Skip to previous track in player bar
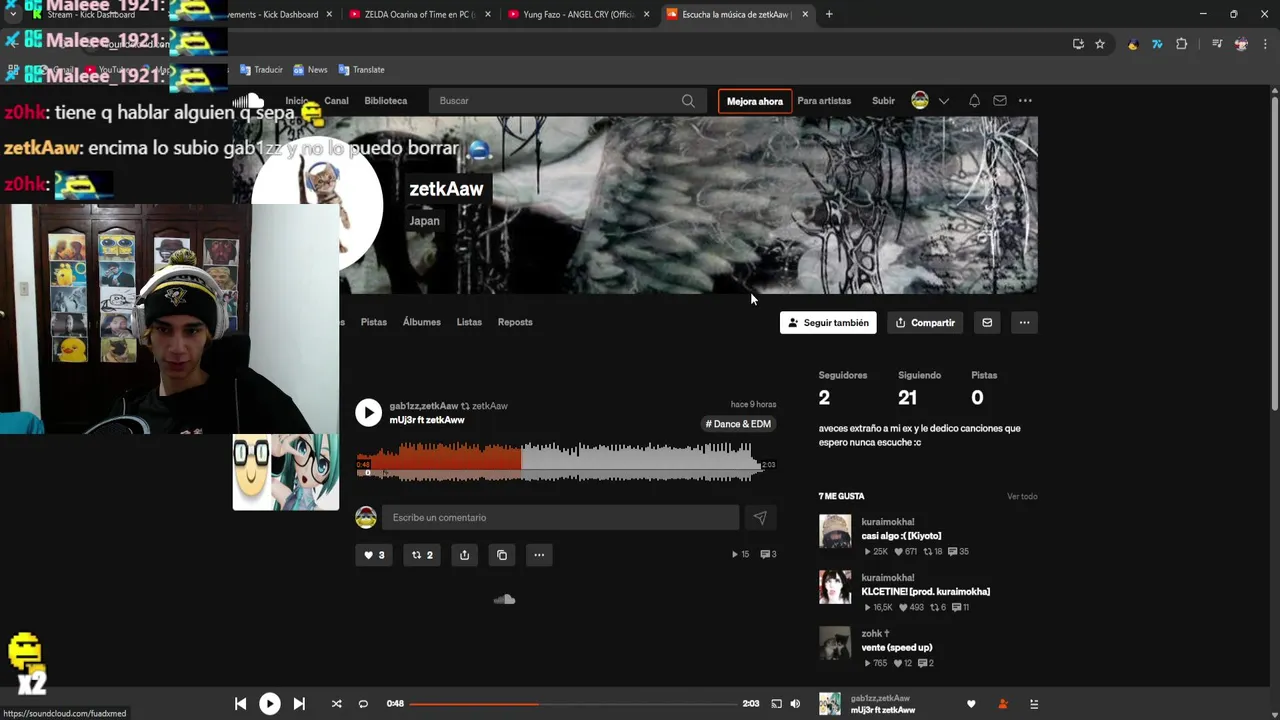The height and width of the screenshot is (720, 1280). click(241, 704)
